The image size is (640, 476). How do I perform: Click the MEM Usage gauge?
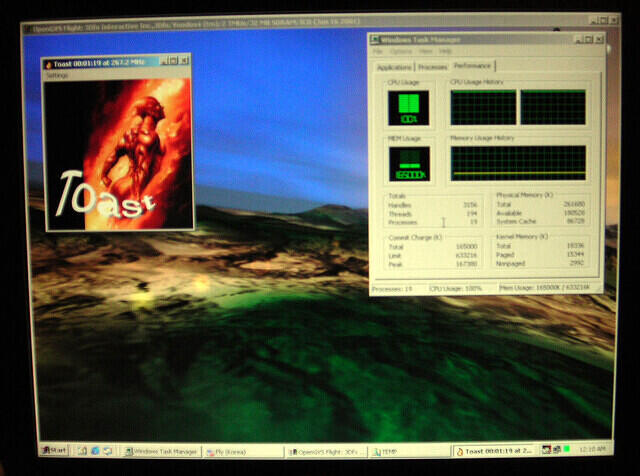pyautogui.click(x=409, y=164)
